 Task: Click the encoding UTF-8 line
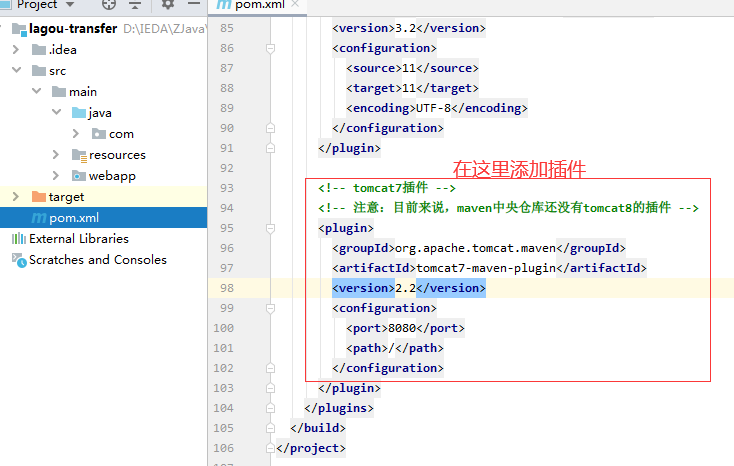coord(437,108)
